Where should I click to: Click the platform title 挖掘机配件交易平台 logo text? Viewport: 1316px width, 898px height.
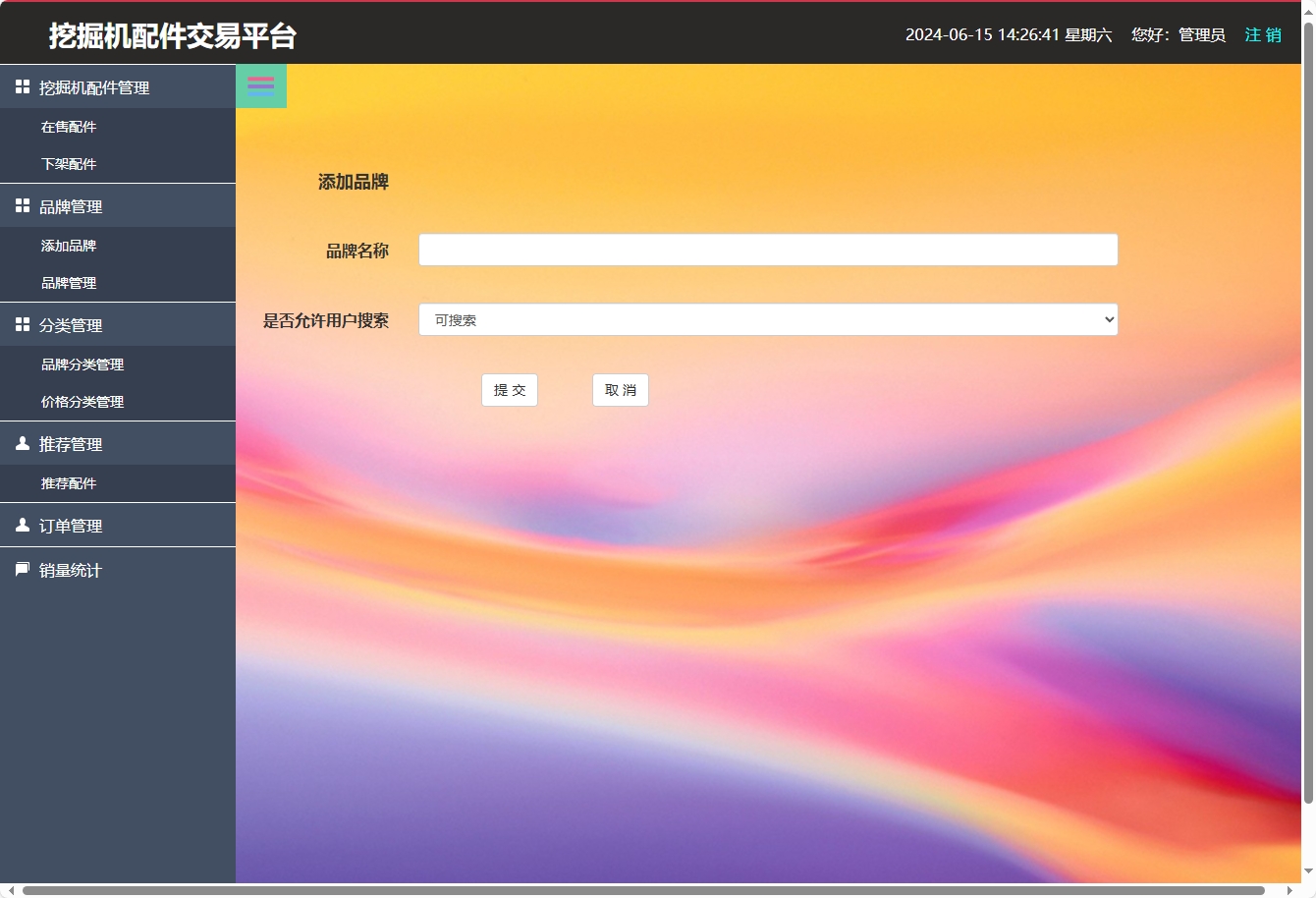point(171,35)
